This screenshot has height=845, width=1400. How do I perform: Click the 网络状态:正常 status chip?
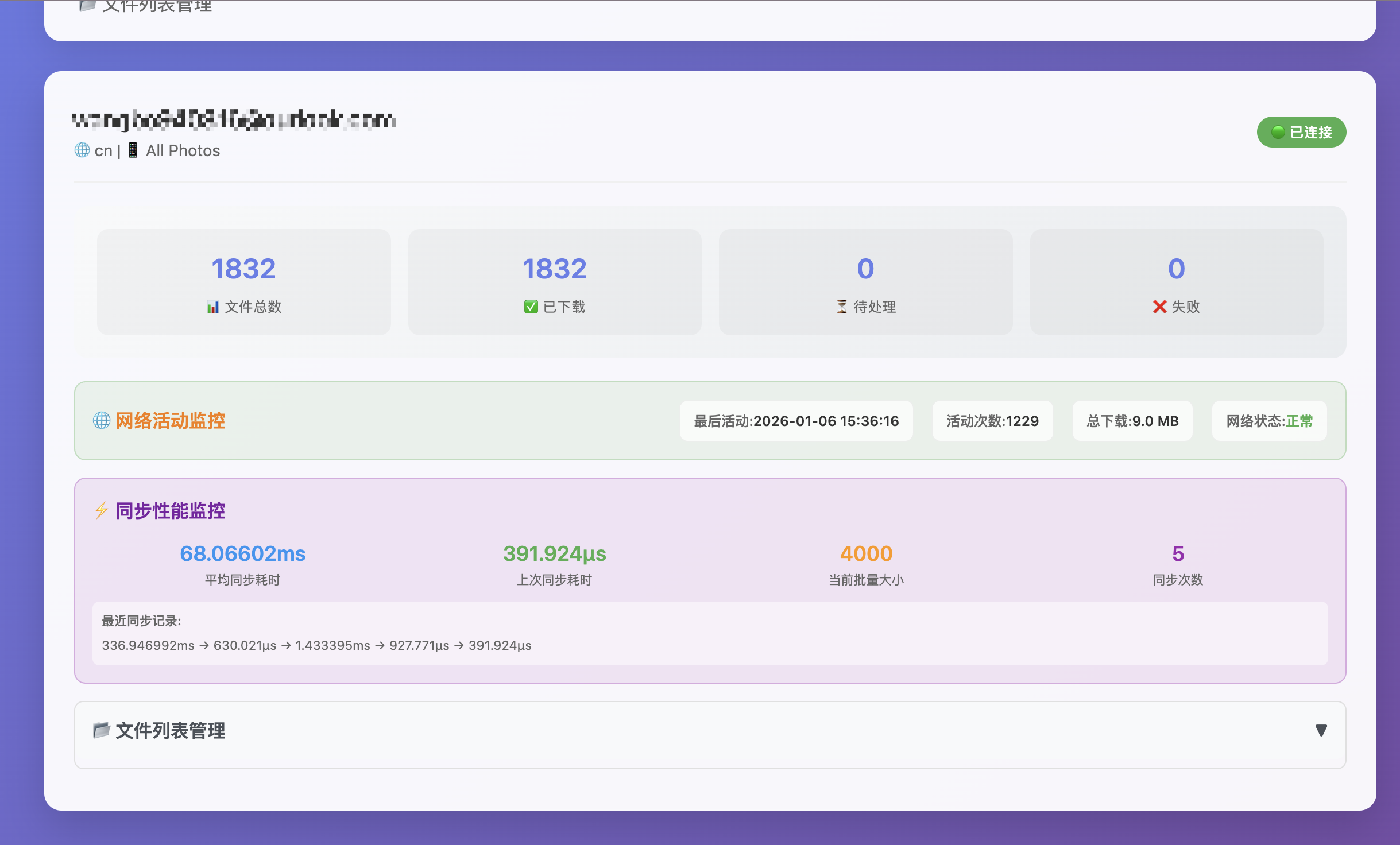pos(1269,421)
